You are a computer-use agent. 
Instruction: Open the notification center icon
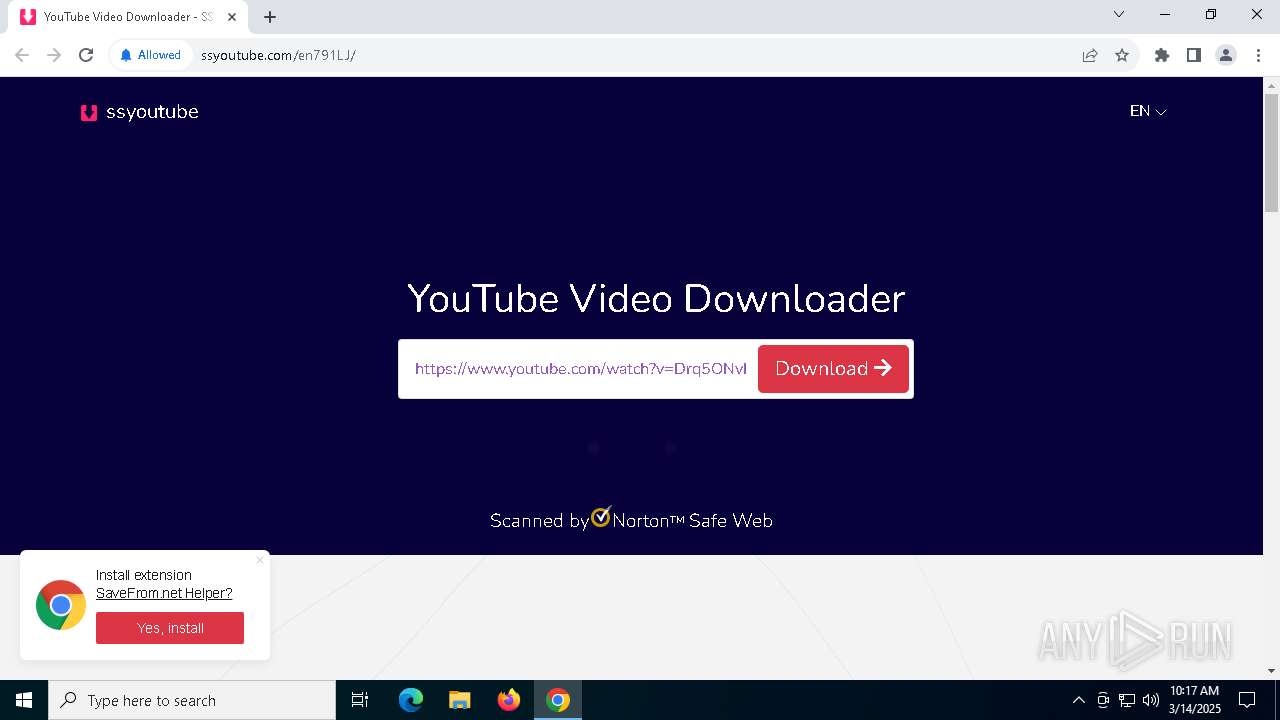1248,700
